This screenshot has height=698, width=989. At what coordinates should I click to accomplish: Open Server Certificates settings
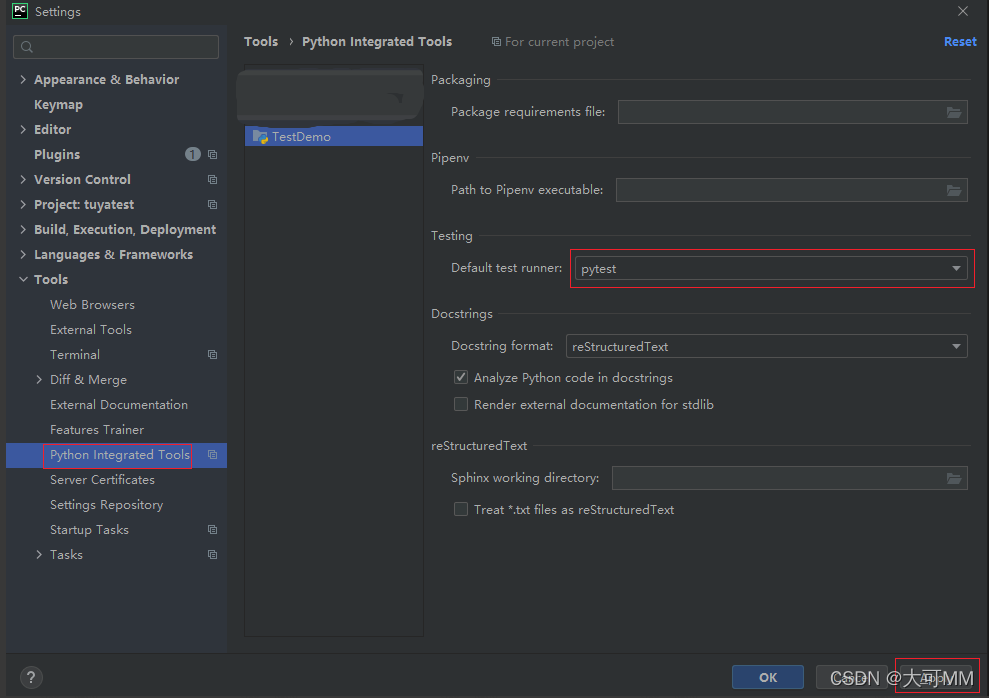(x=102, y=480)
